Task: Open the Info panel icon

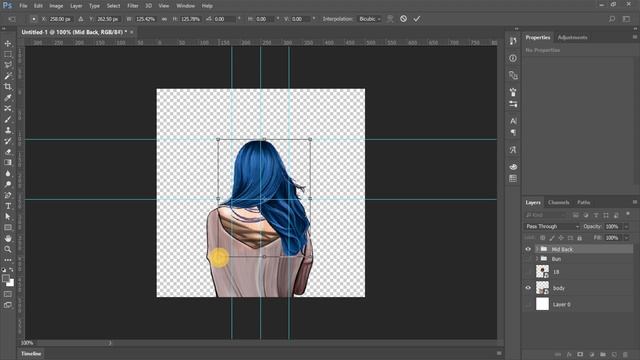Action: (x=513, y=58)
